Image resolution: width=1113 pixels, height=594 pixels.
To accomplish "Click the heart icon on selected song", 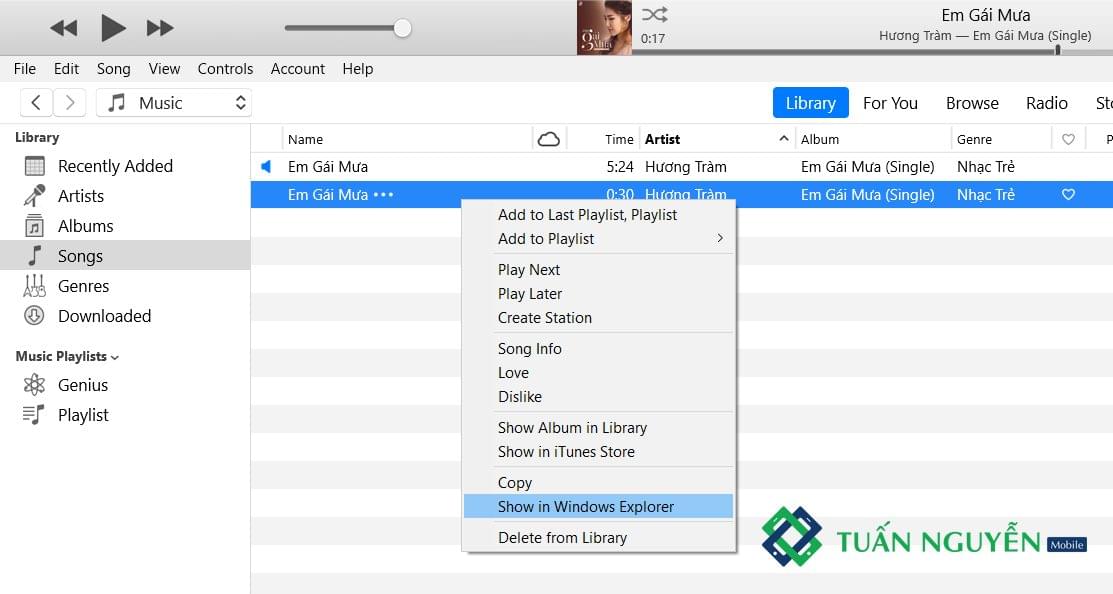I will pos(1068,195).
